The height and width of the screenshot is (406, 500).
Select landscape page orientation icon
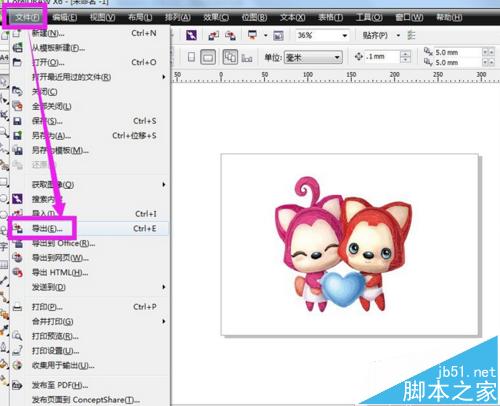pyautogui.click(x=208, y=57)
